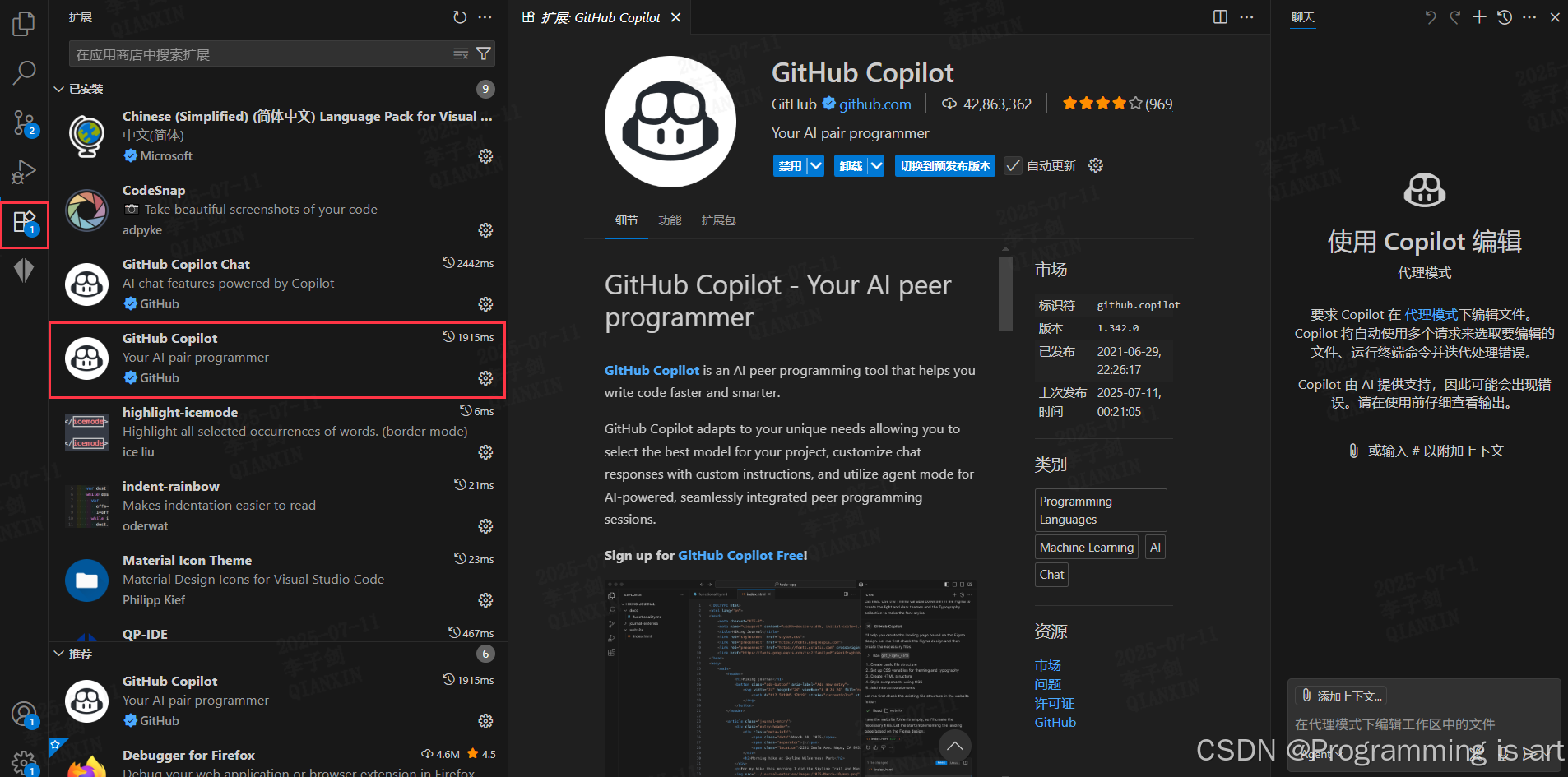
Task: Open settings gear for GitHub Copilot Chat
Action: point(485,304)
